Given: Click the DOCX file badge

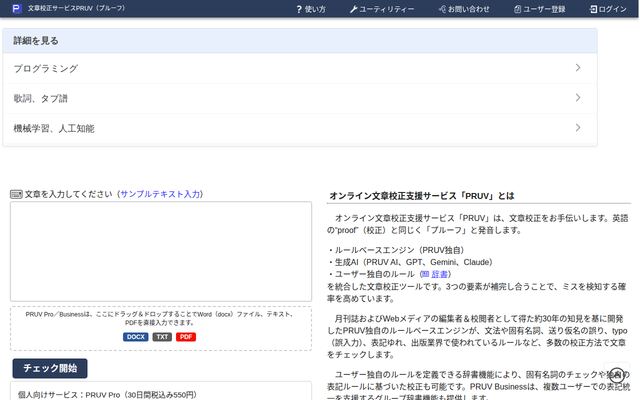Looking at the screenshot, I should 136,337.
